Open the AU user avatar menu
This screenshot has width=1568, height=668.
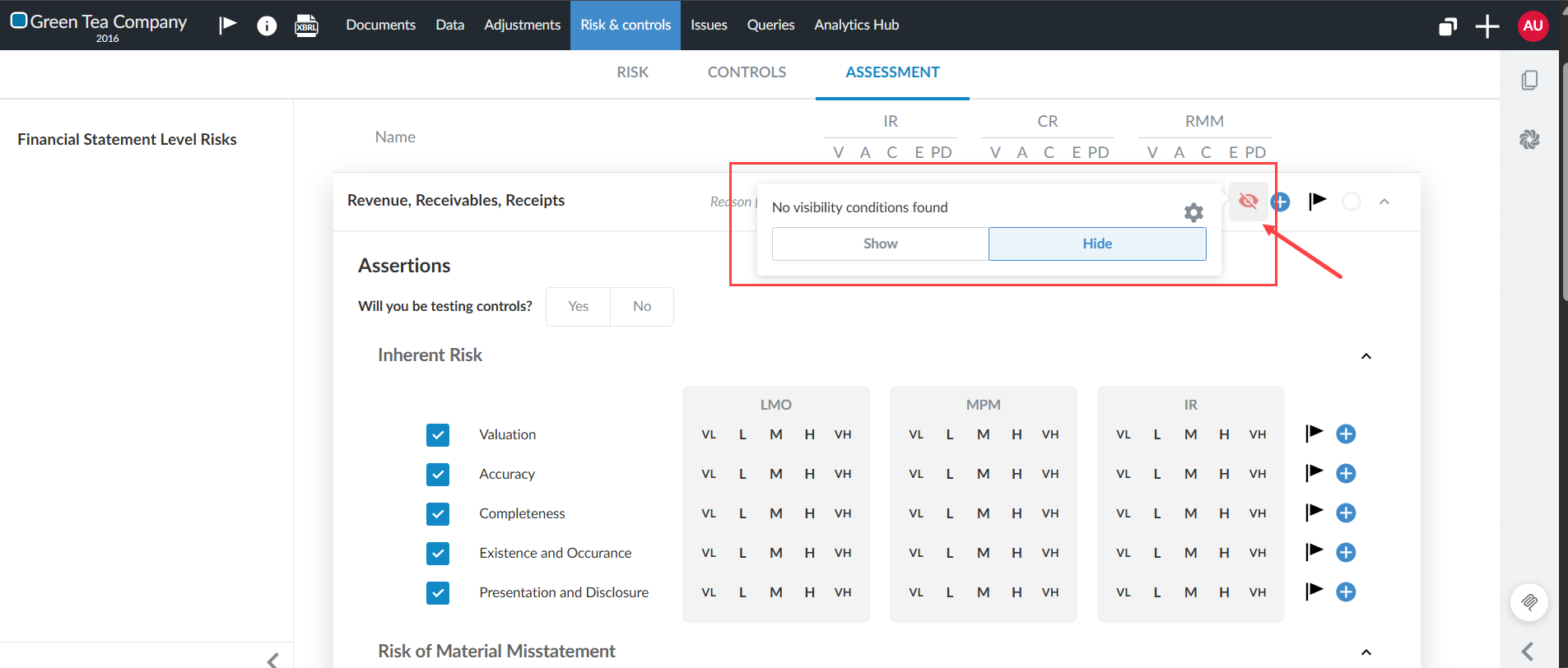tap(1533, 26)
